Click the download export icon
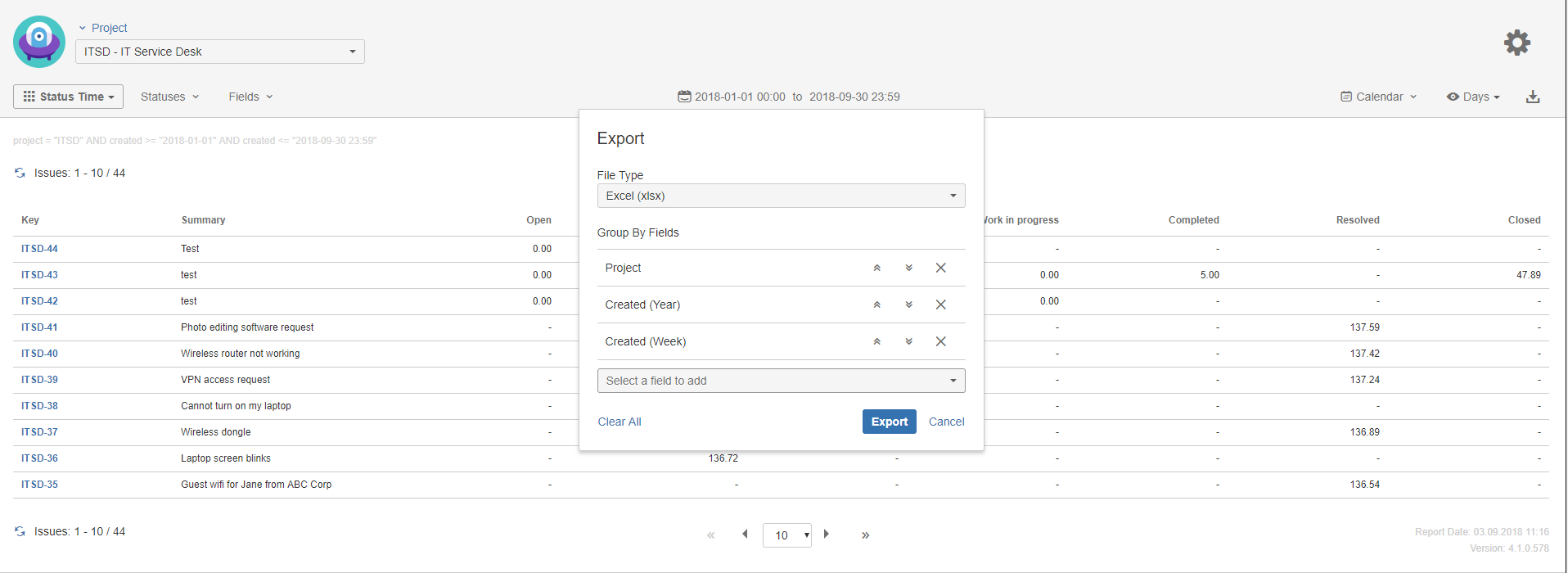Screen dimensions: 1568x573 tap(1533, 97)
